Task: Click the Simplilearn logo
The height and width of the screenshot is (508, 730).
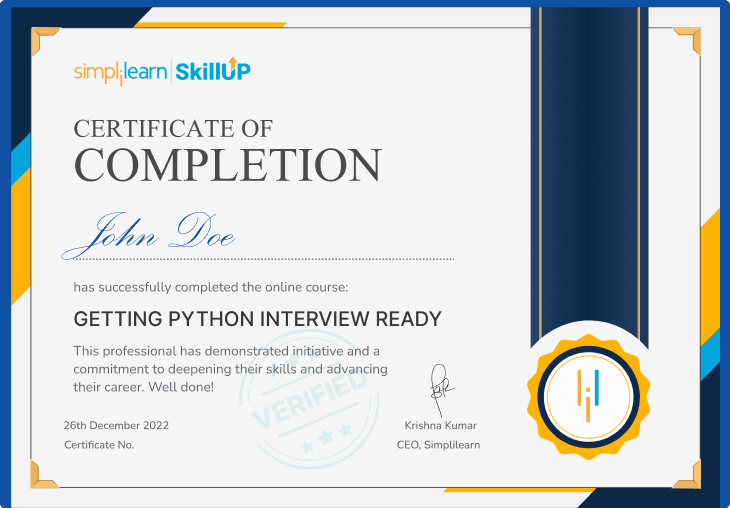Action: pos(121,71)
